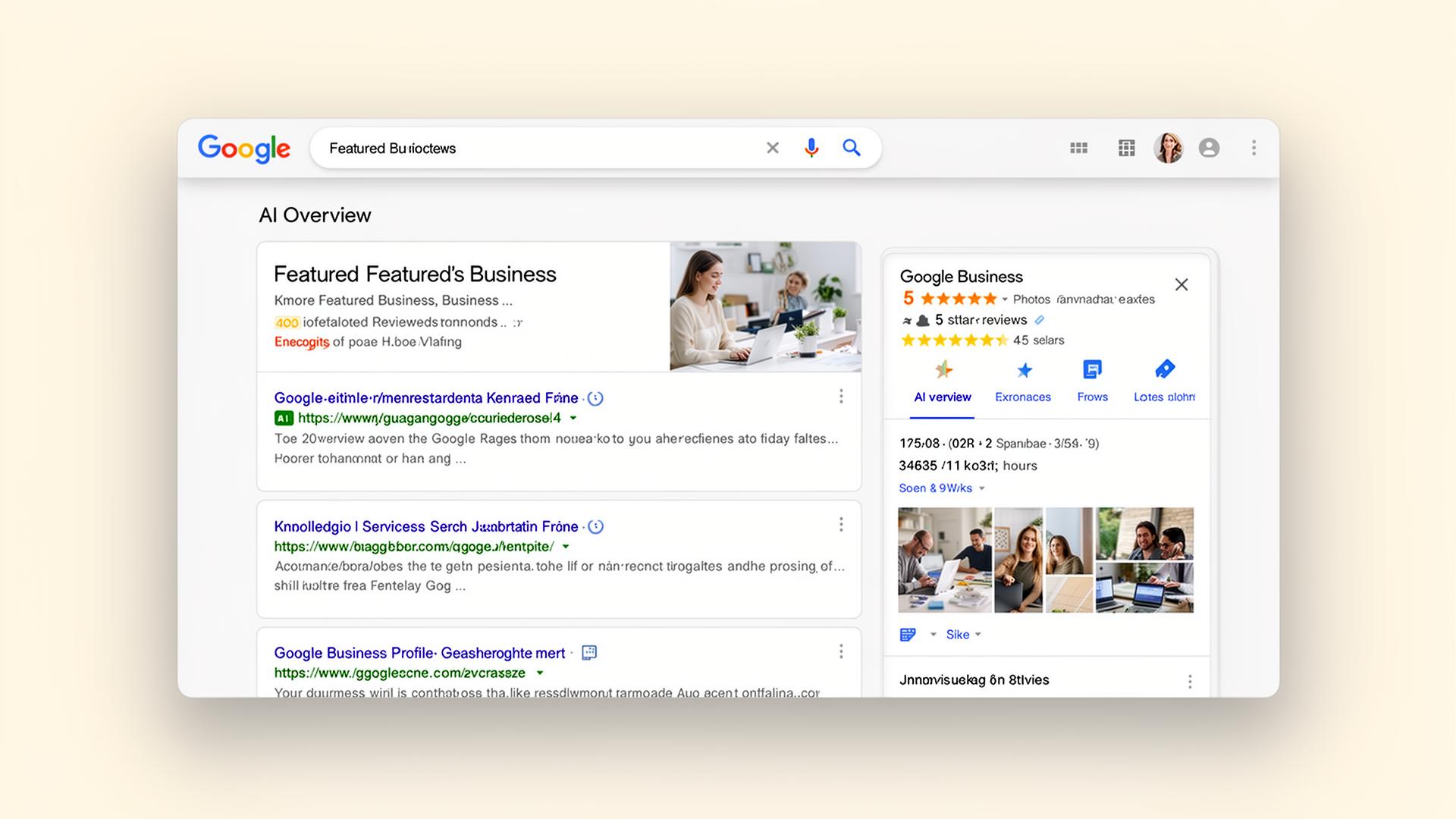
Task: Click the red 'Enecogits' label
Action: (x=302, y=342)
